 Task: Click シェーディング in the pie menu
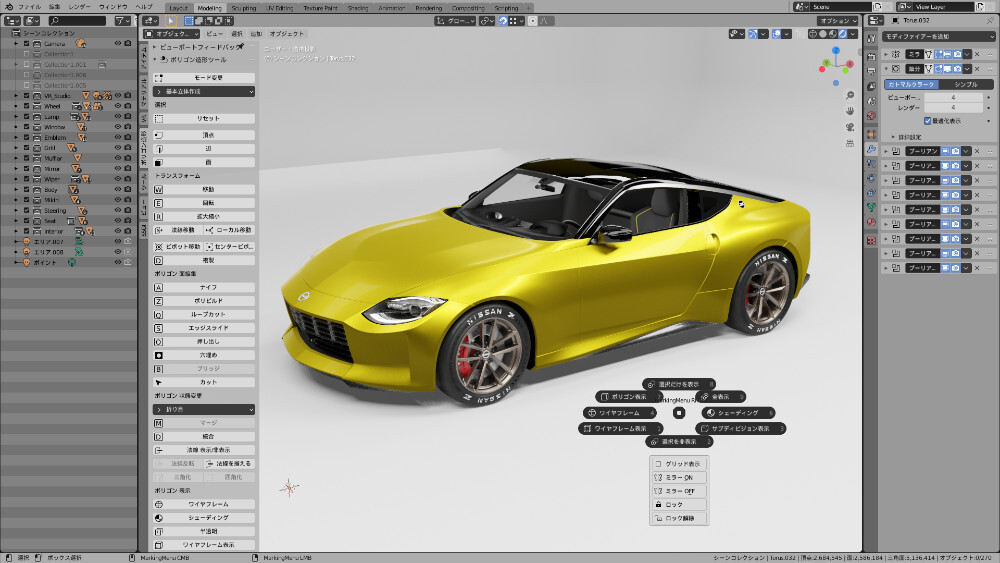tap(739, 413)
